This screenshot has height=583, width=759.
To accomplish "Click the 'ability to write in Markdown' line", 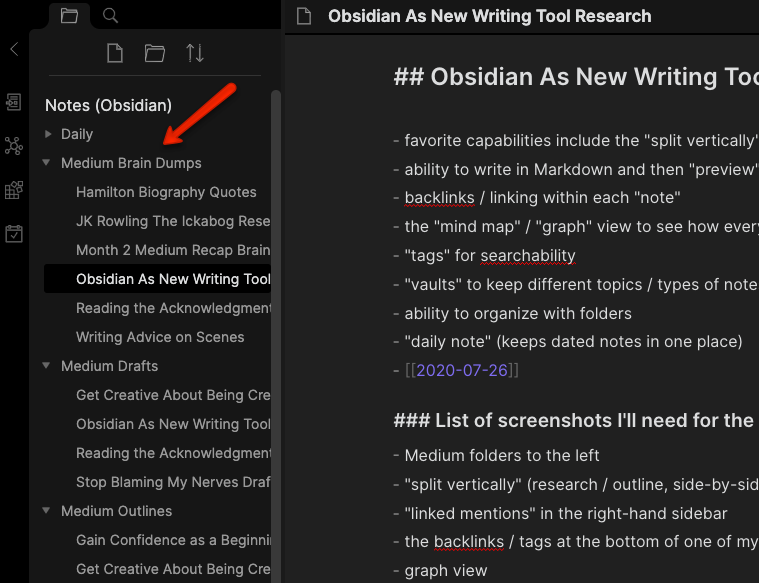I will (x=581, y=169).
